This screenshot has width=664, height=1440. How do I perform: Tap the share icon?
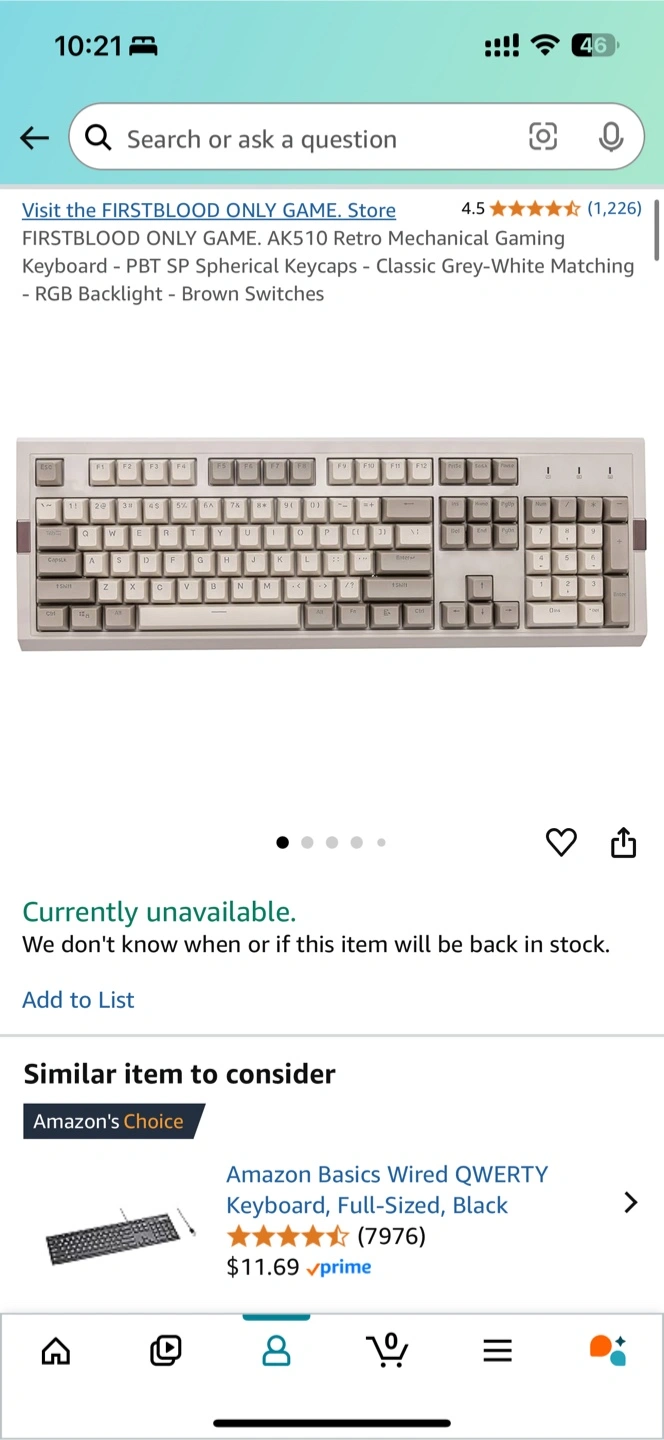pos(623,843)
